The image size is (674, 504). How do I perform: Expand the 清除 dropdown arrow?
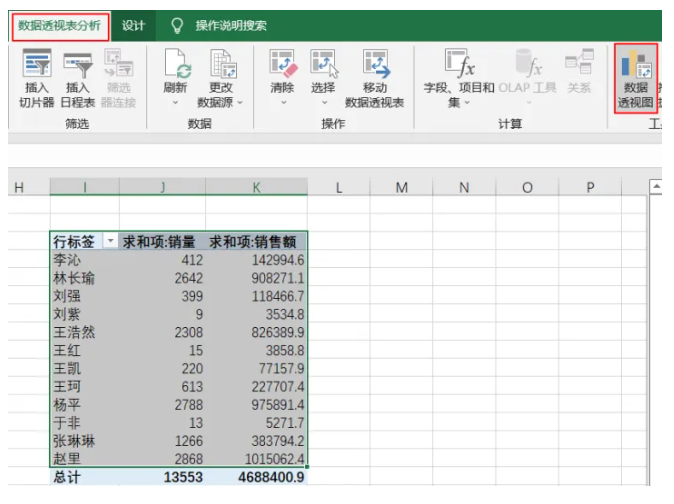283,103
